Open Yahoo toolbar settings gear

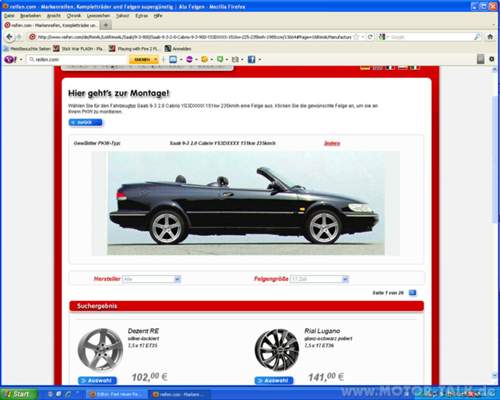tap(491, 59)
